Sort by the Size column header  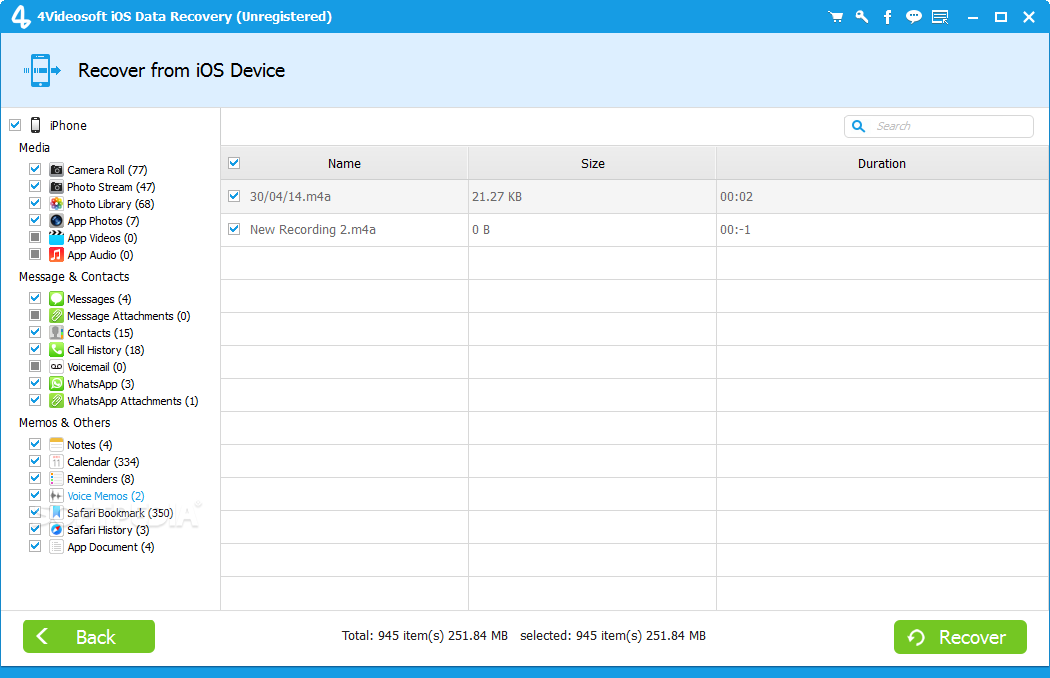pyautogui.click(x=593, y=163)
